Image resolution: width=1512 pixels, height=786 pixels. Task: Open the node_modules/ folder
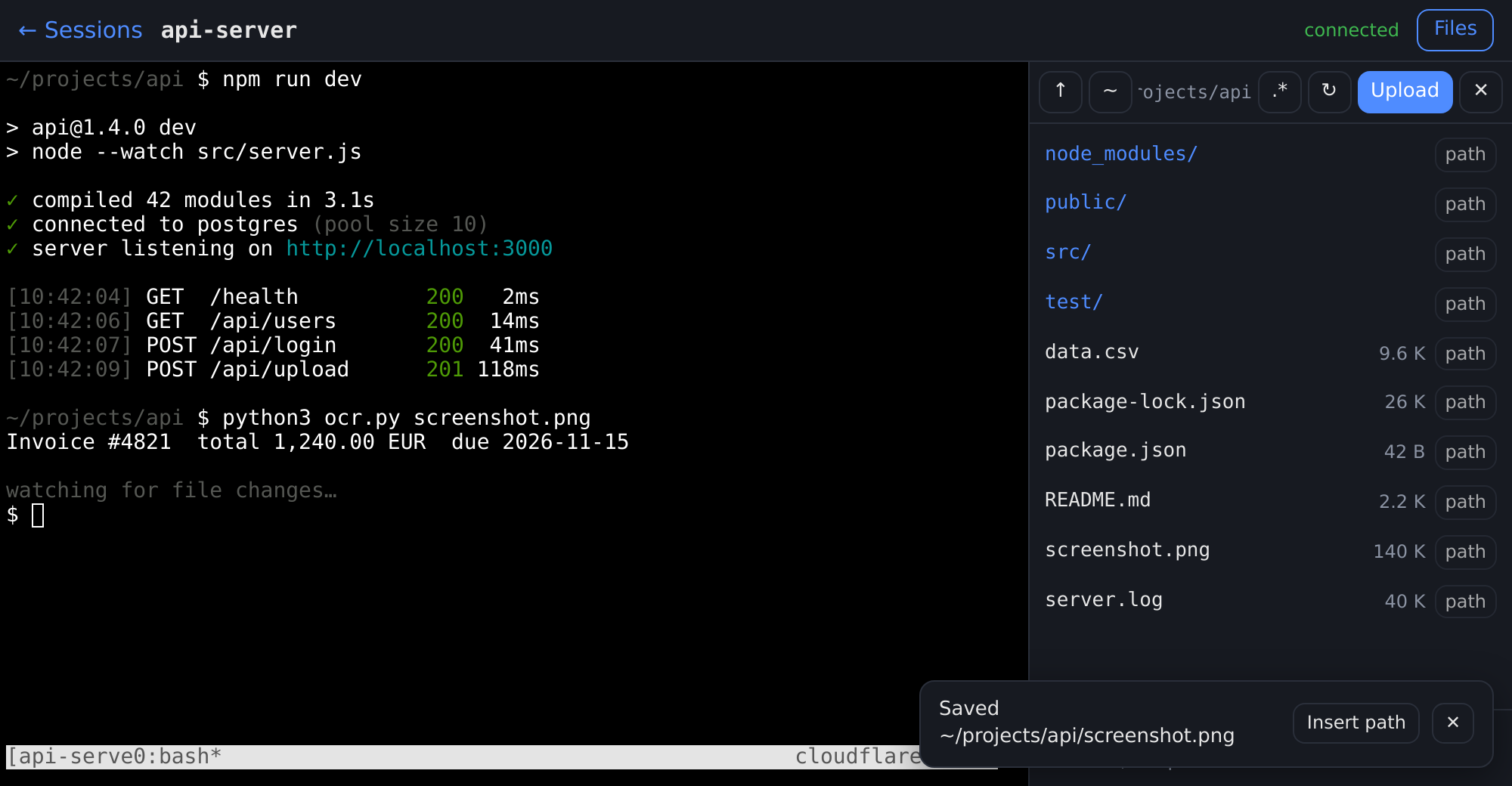tap(1121, 154)
